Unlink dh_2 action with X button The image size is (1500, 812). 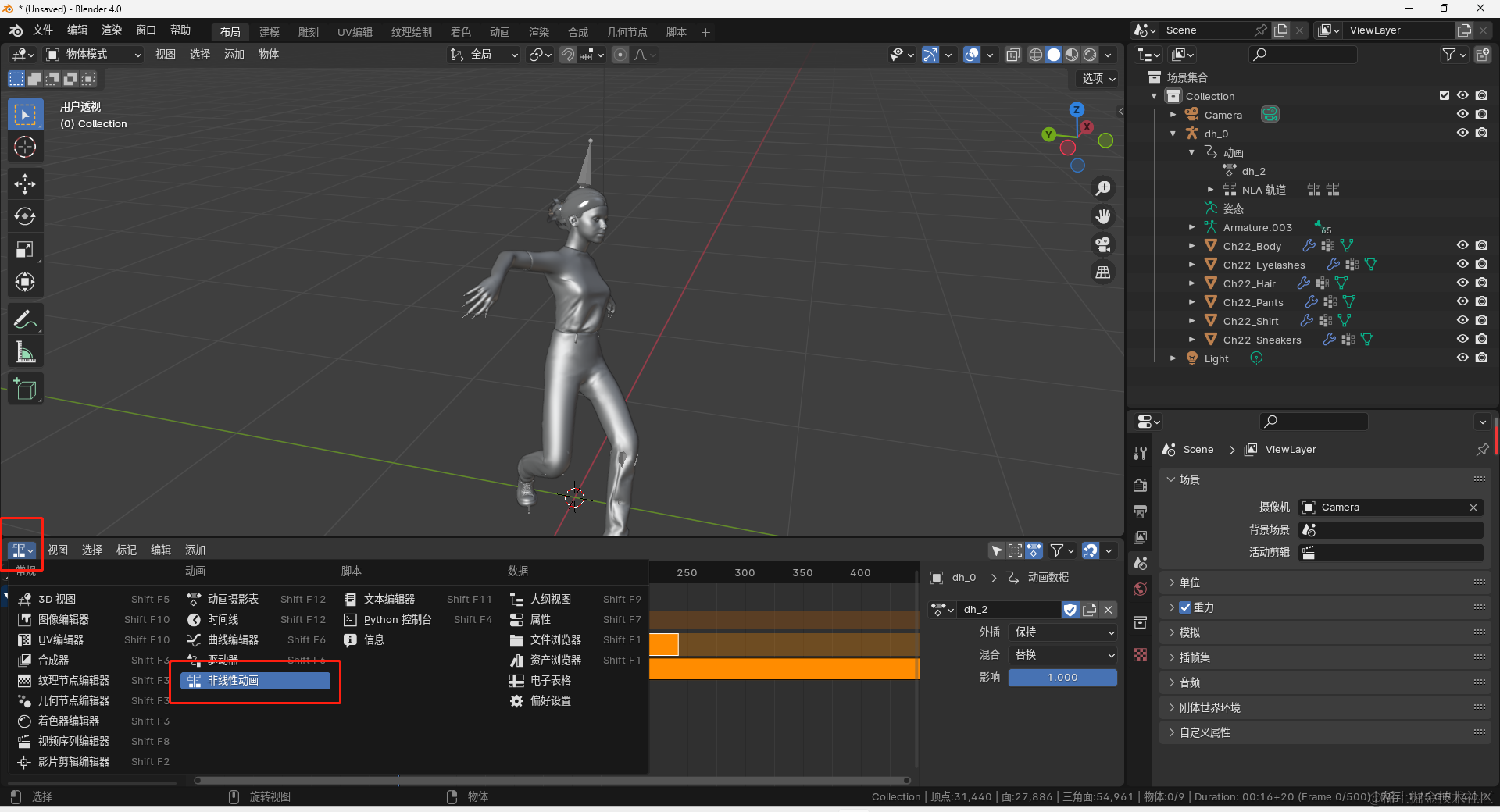coord(1108,609)
